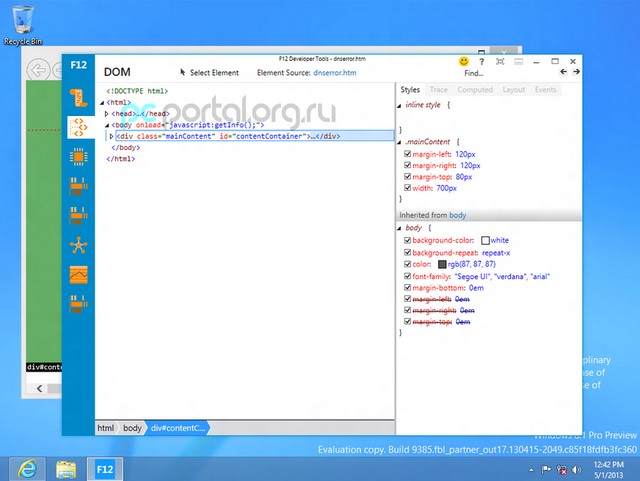The height and width of the screenshot is (481, 640).
Task: Open the chart profiler tool icon
Action: [x=78, y=275]
